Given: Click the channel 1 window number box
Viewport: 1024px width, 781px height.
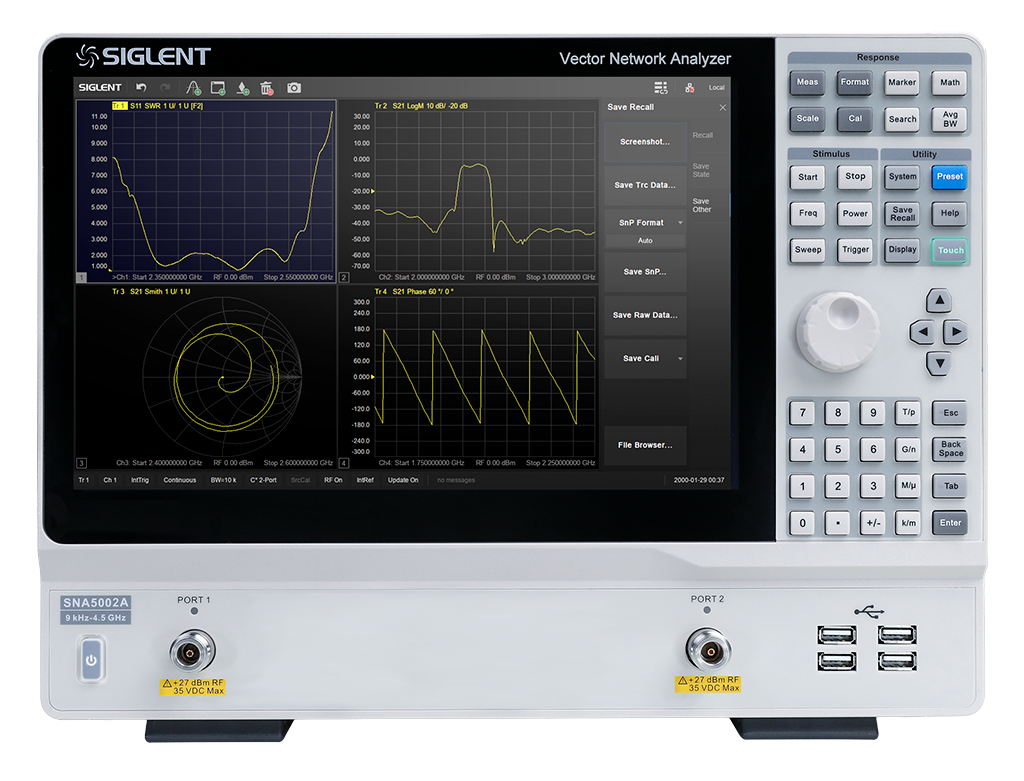Looking at the screenshot, I should (x=82, y=278).
